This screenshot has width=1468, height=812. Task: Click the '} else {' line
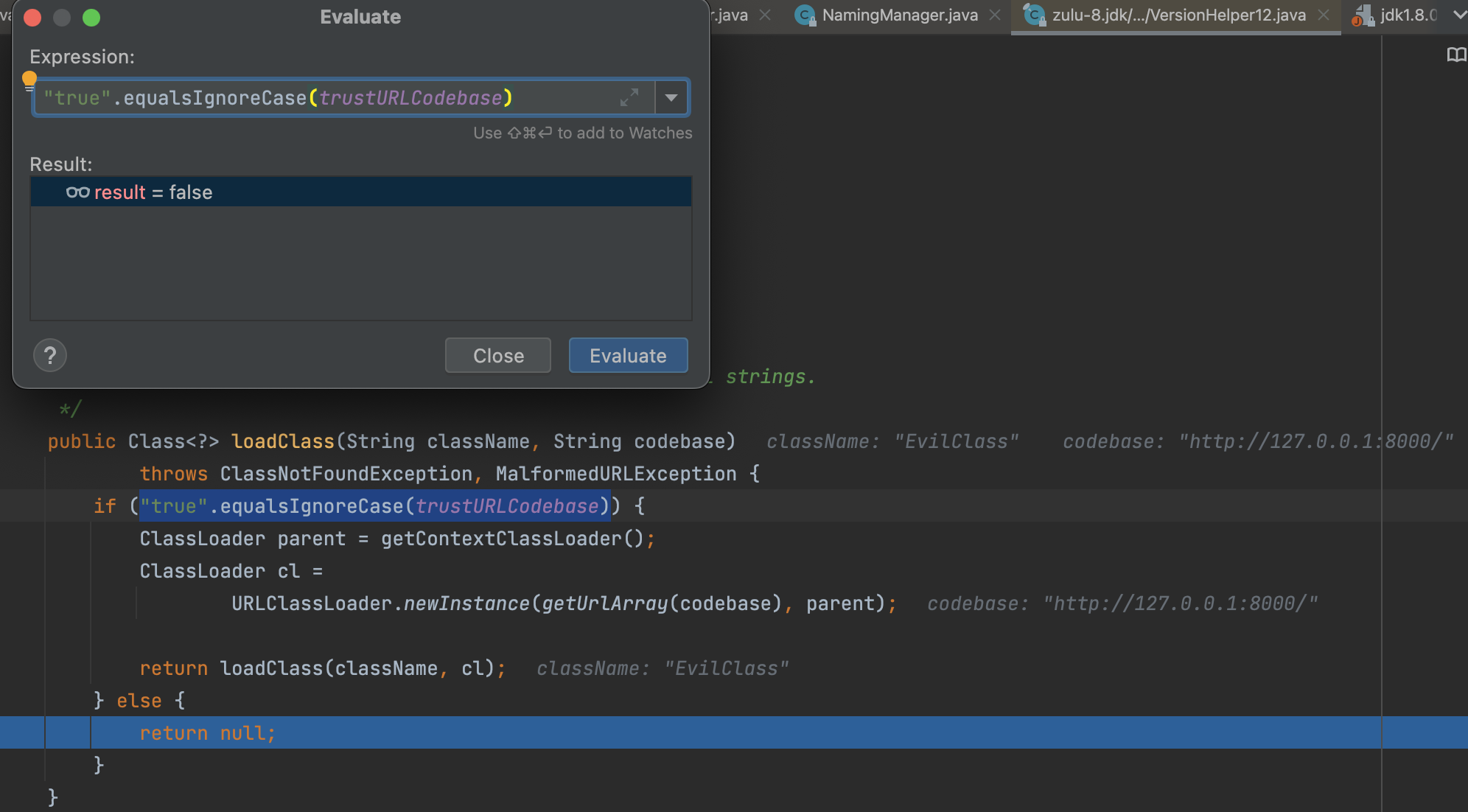139,701
